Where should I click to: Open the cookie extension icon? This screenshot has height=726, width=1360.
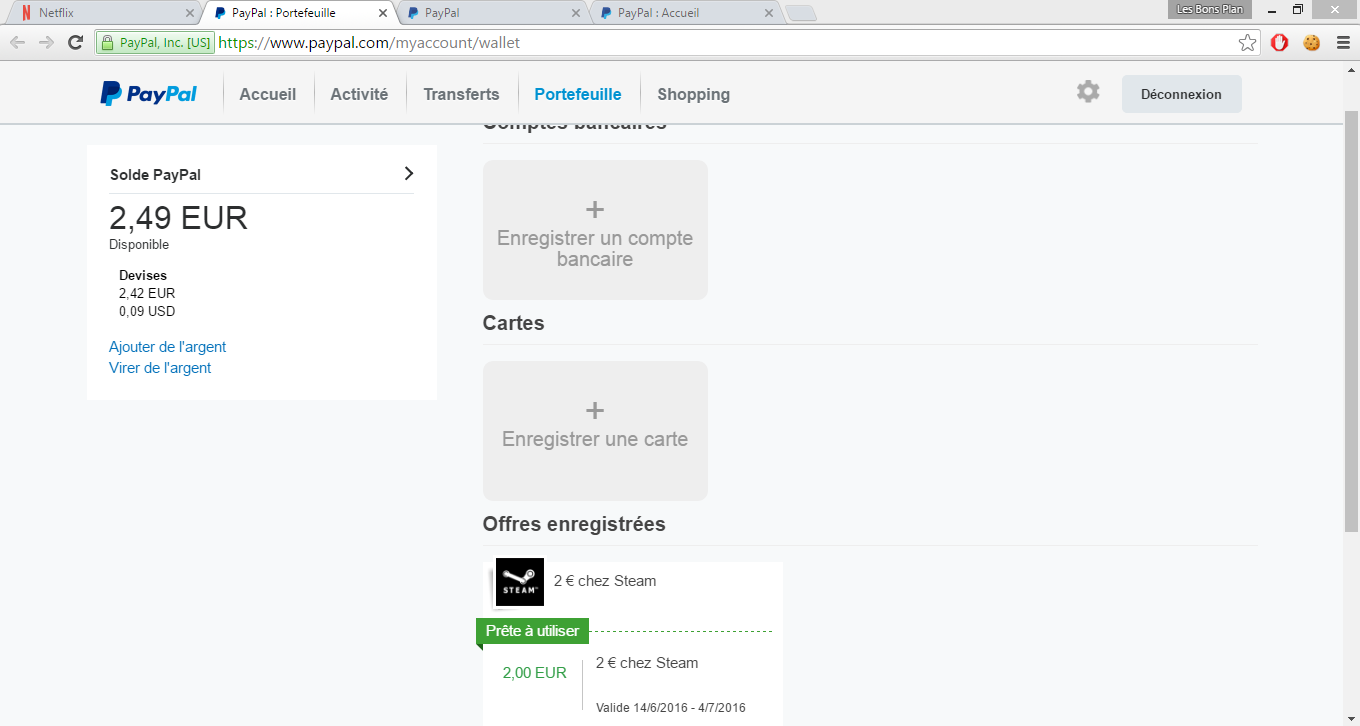click(x=1311, y=43)
